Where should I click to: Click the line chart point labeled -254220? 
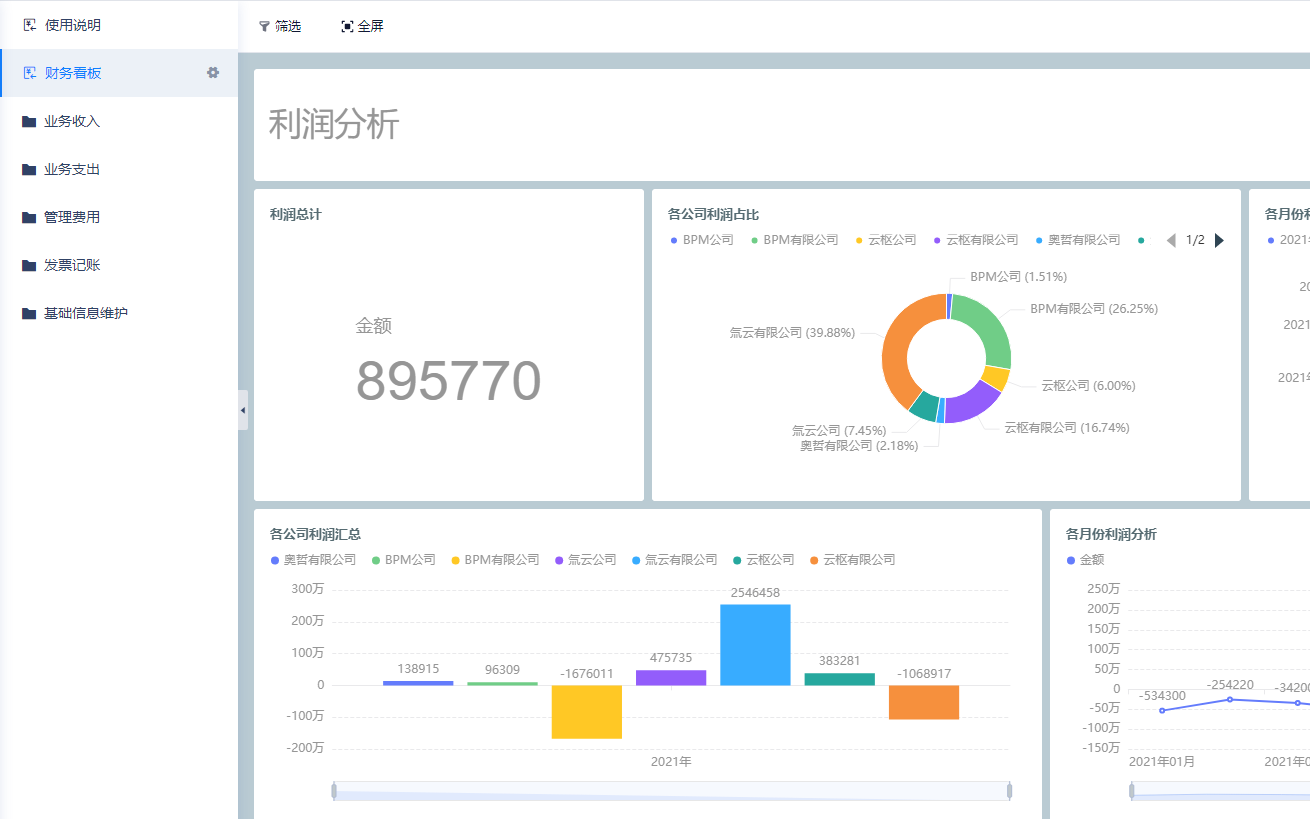(1230, 699)
